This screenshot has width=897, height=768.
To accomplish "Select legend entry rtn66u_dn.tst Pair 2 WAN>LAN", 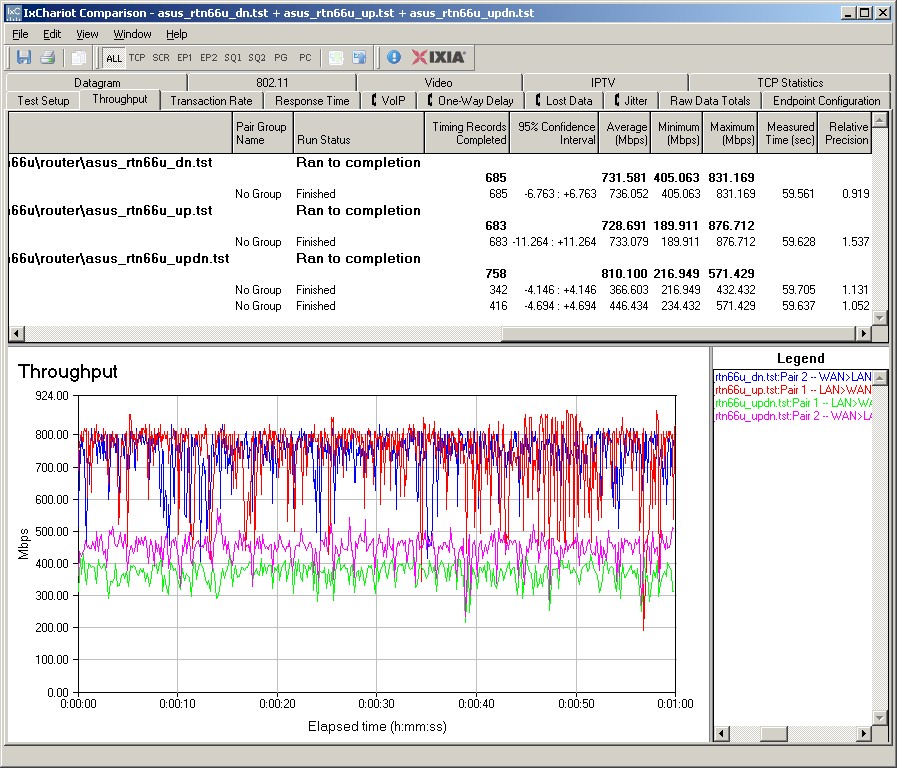I will [793, 377].
